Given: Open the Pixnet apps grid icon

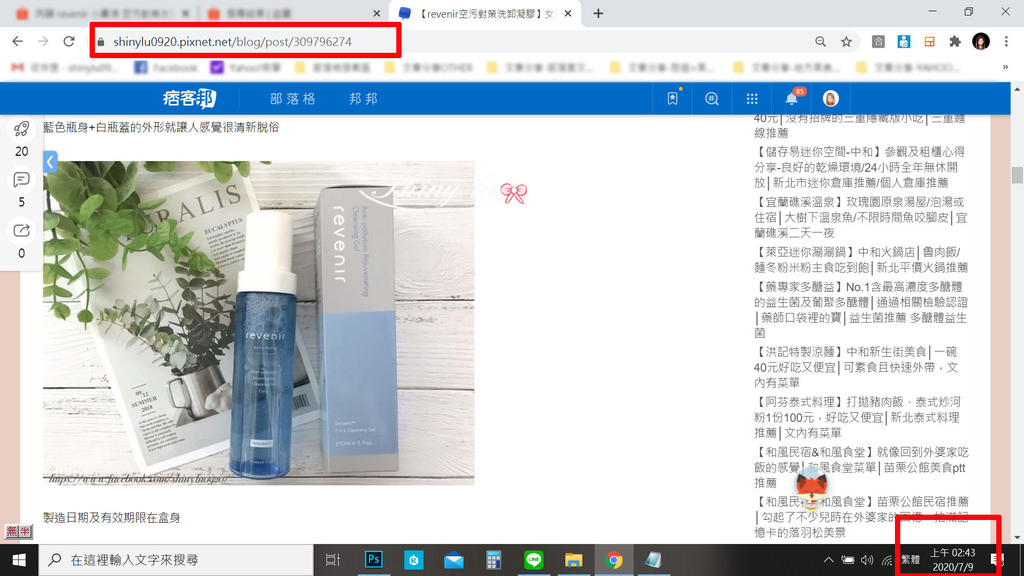Looking at the screenshot, I should pyautogui.click(x=752, y=99).
